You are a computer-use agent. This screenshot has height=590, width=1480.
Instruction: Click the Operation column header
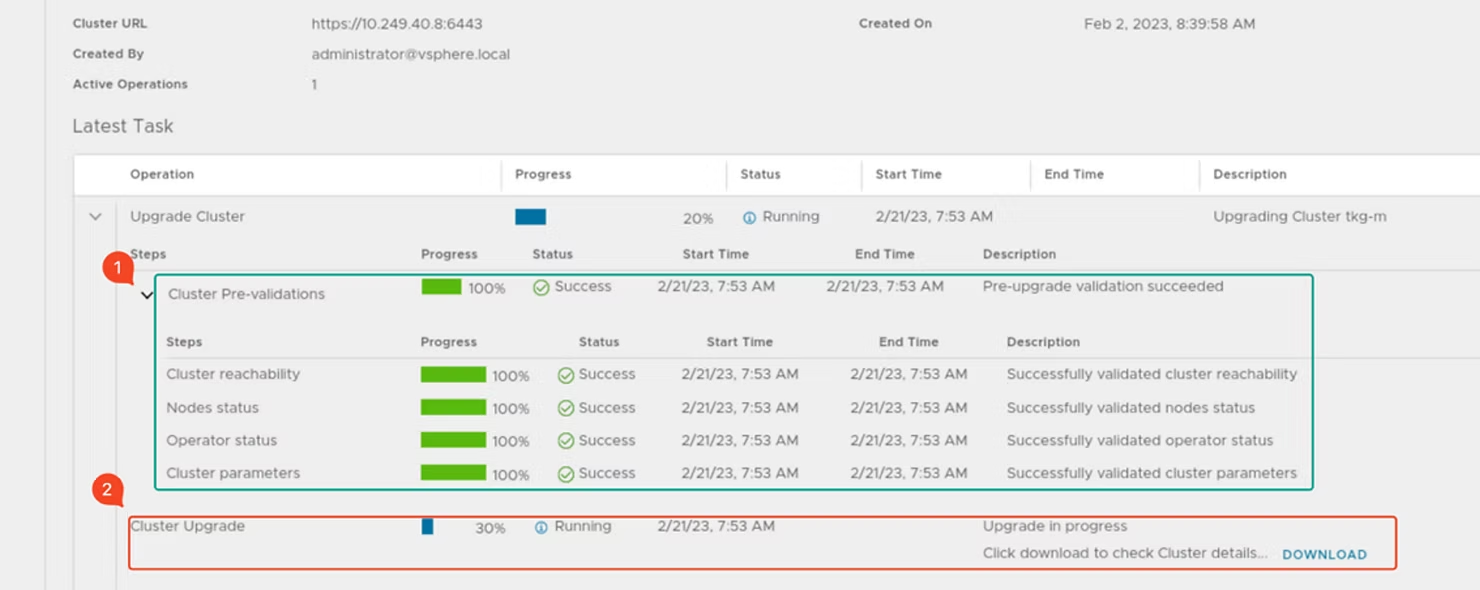[x=162, y=174]
